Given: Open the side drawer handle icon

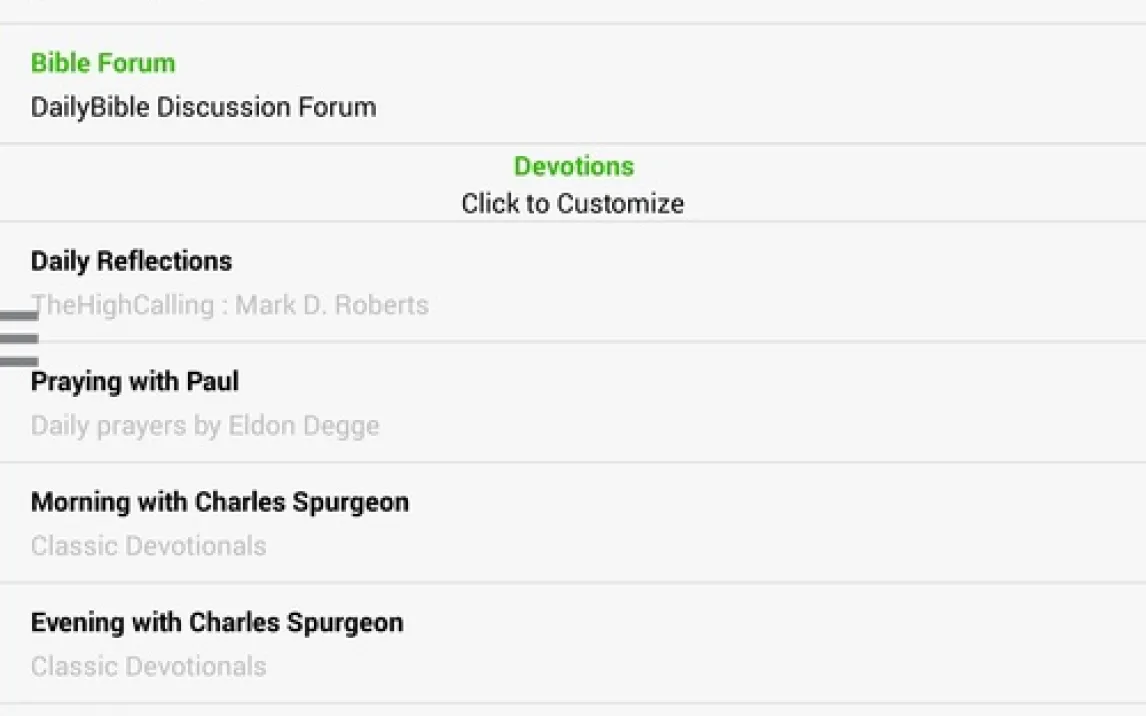Looking at the screenshot, I should click(18, 338).
